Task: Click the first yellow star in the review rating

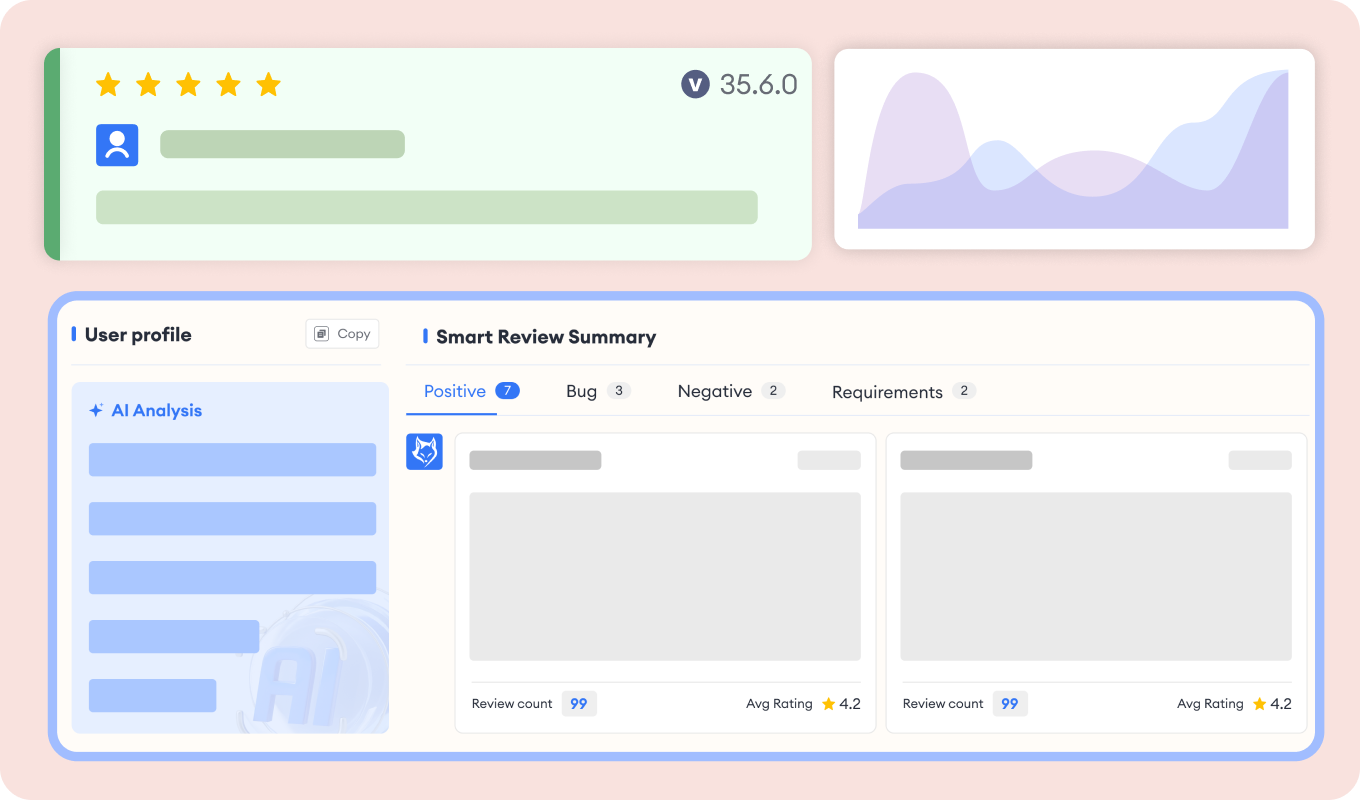Action: 108,85
